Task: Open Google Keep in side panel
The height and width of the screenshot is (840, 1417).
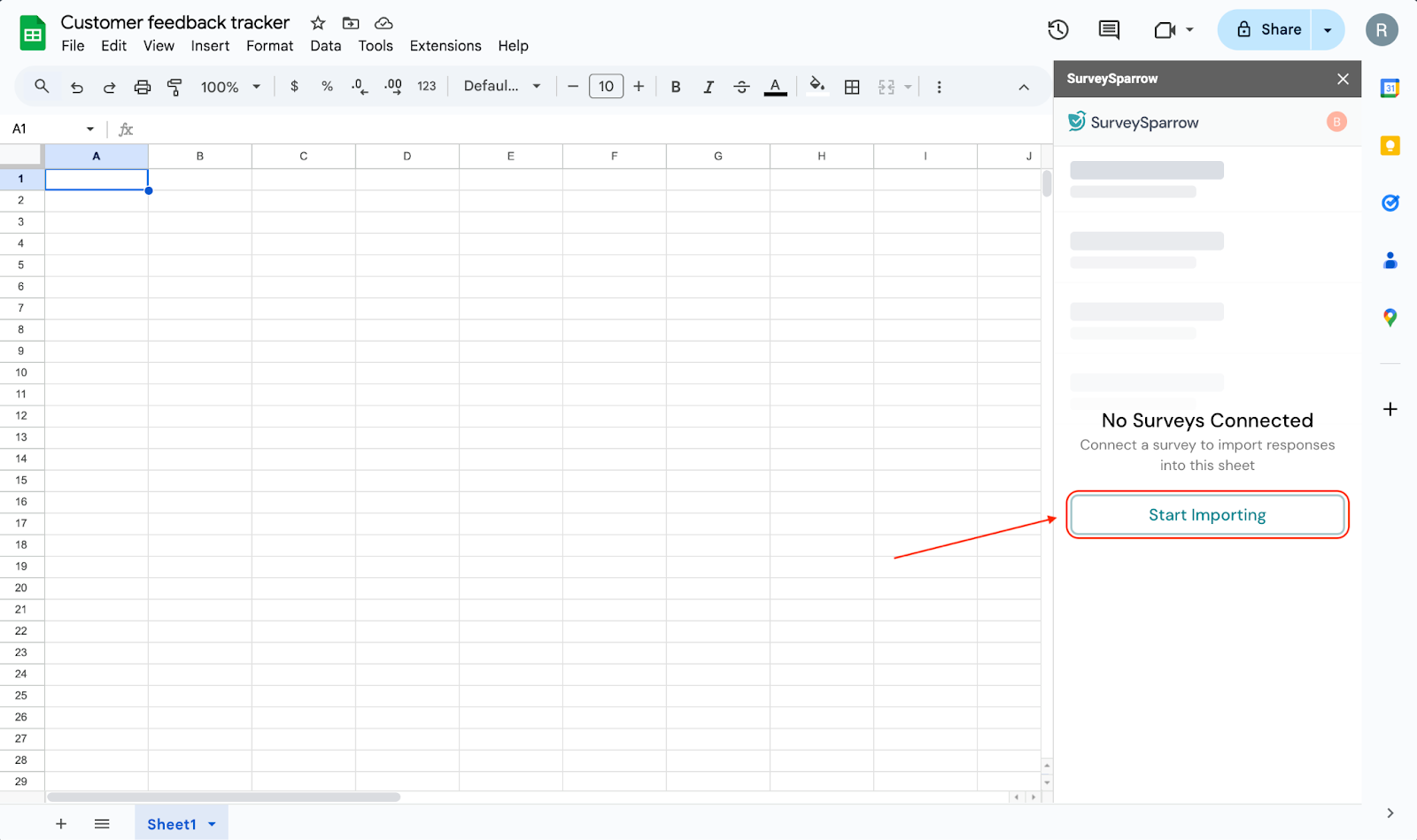Action: (x=1390, y=146)
